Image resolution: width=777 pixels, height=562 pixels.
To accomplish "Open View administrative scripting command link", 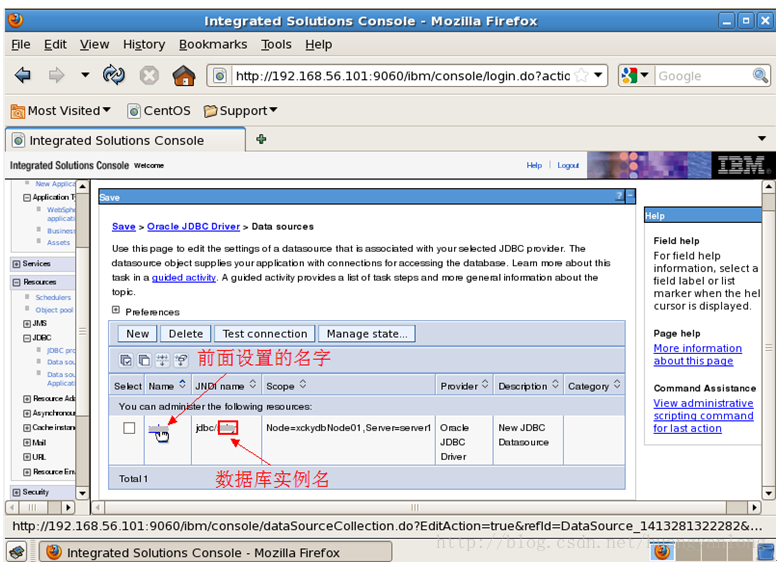I will (703, 415).
